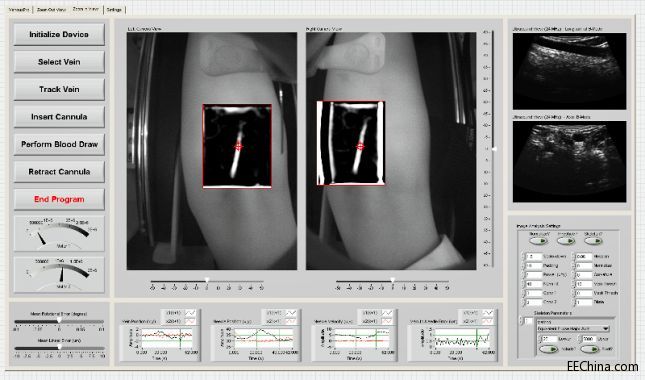Start the Select Vein step

click(x=59, y=62)
